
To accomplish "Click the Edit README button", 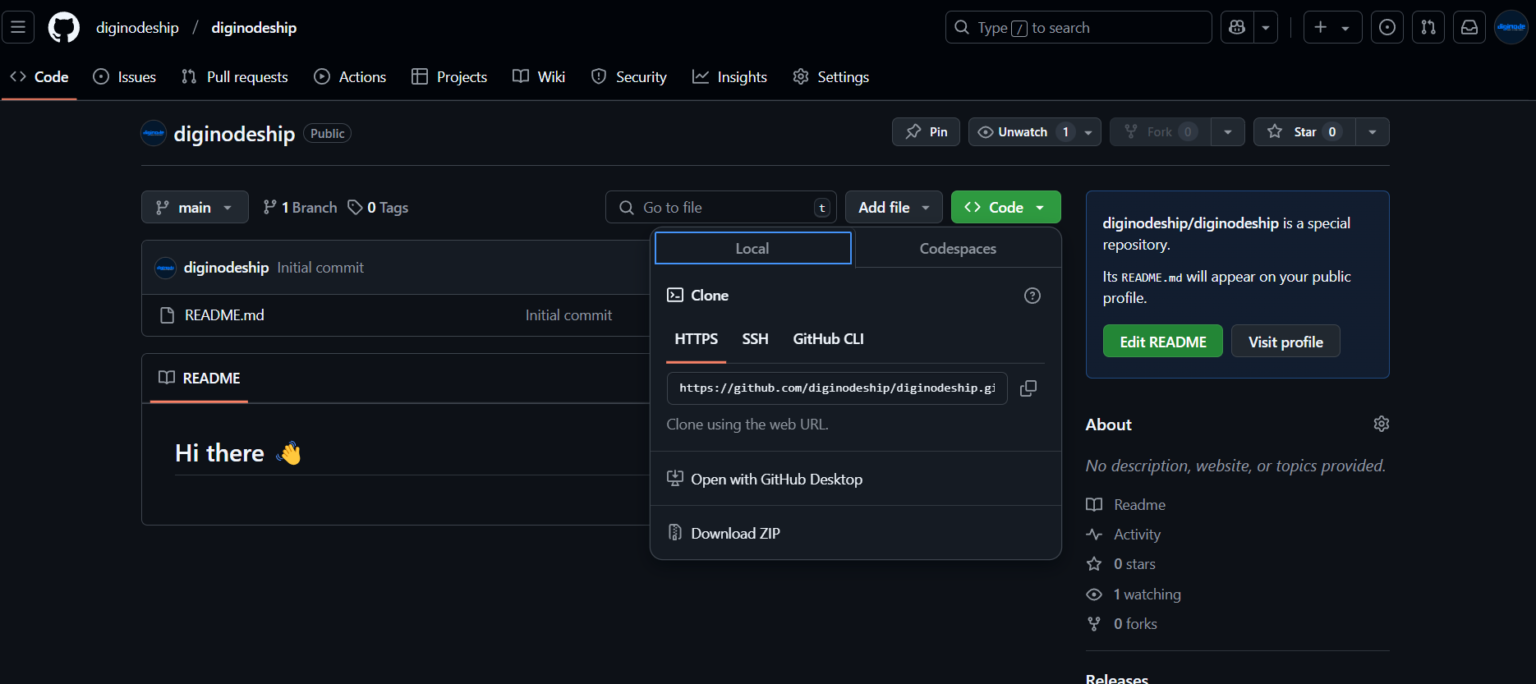I will (1162, 341).
